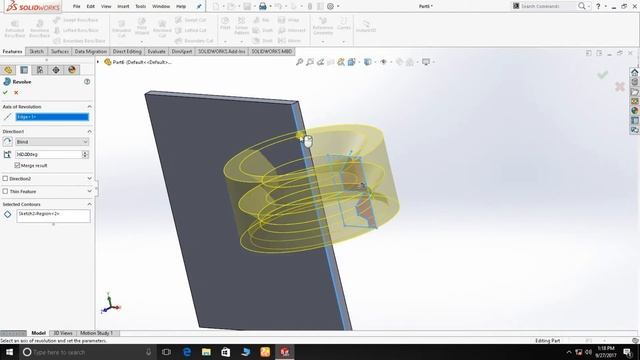Toggle the Merge result checkbox

tap(17, 165)
